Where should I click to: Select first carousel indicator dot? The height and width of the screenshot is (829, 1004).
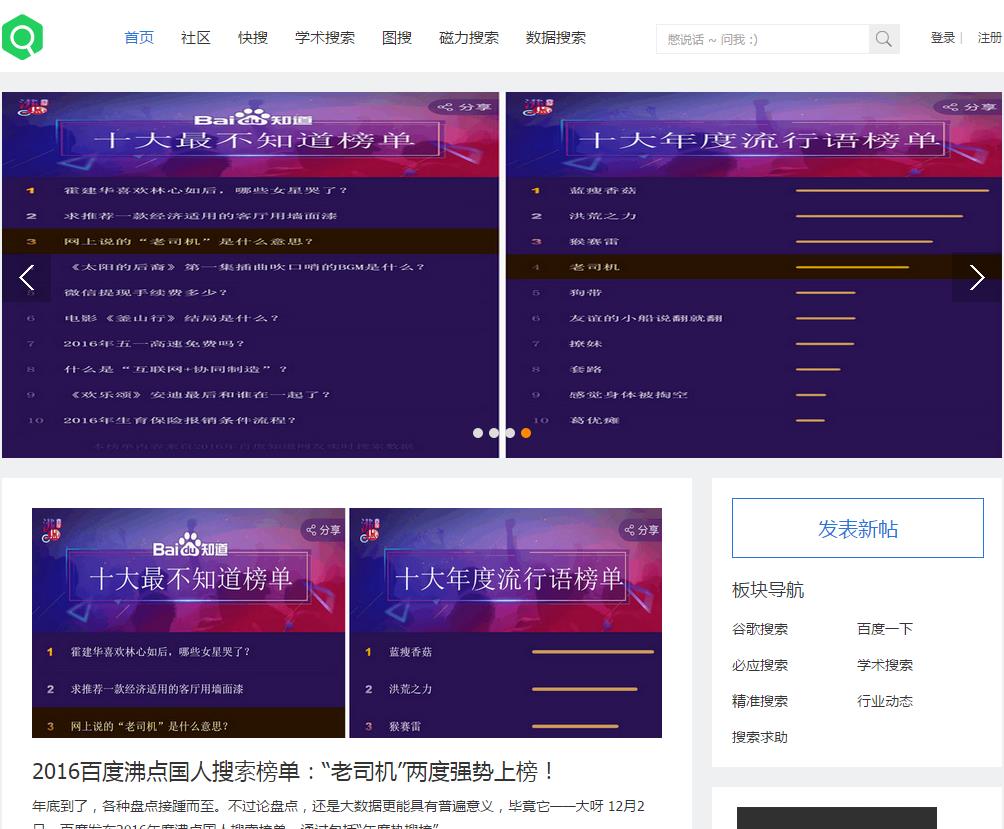point(478,433)
